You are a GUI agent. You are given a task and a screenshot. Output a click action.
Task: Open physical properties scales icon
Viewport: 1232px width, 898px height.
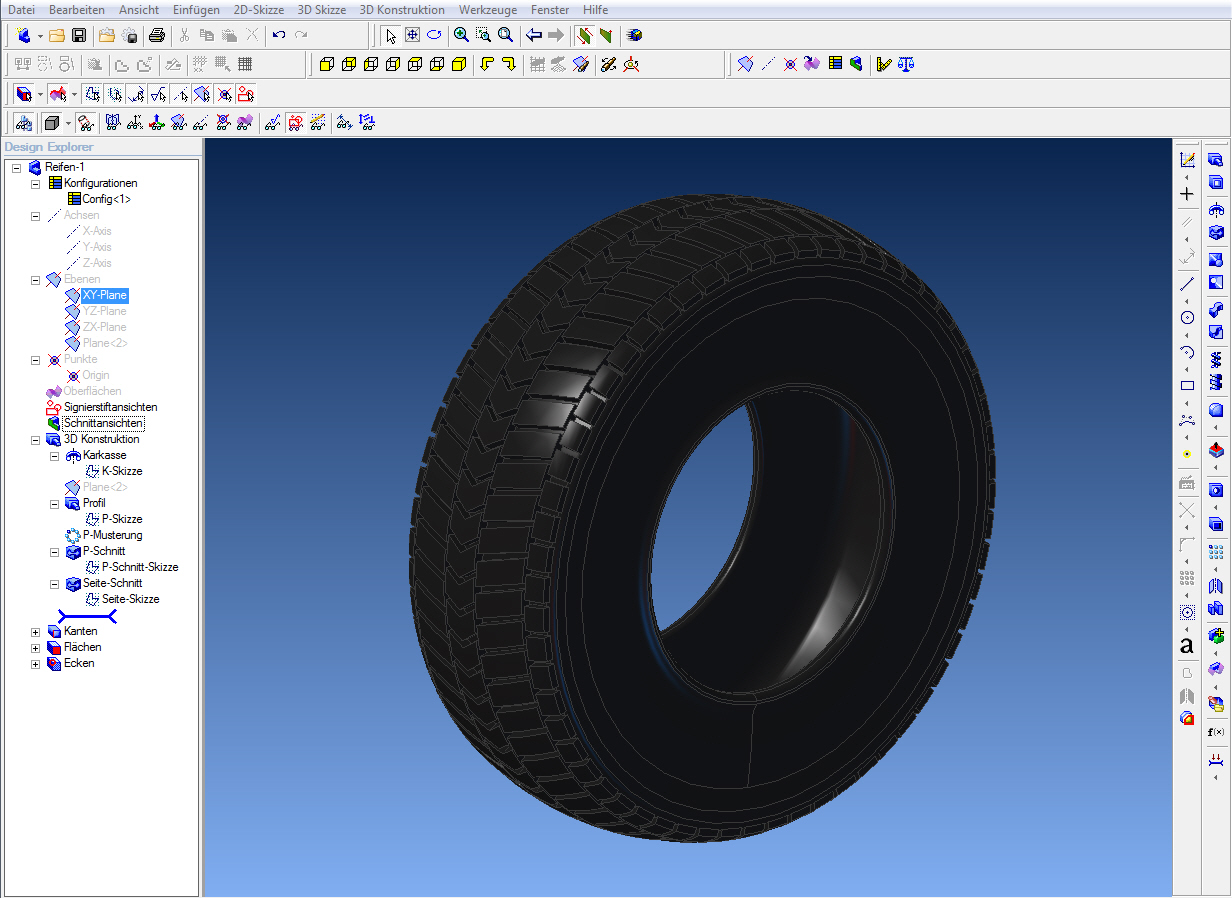click(x=906, y=64)
